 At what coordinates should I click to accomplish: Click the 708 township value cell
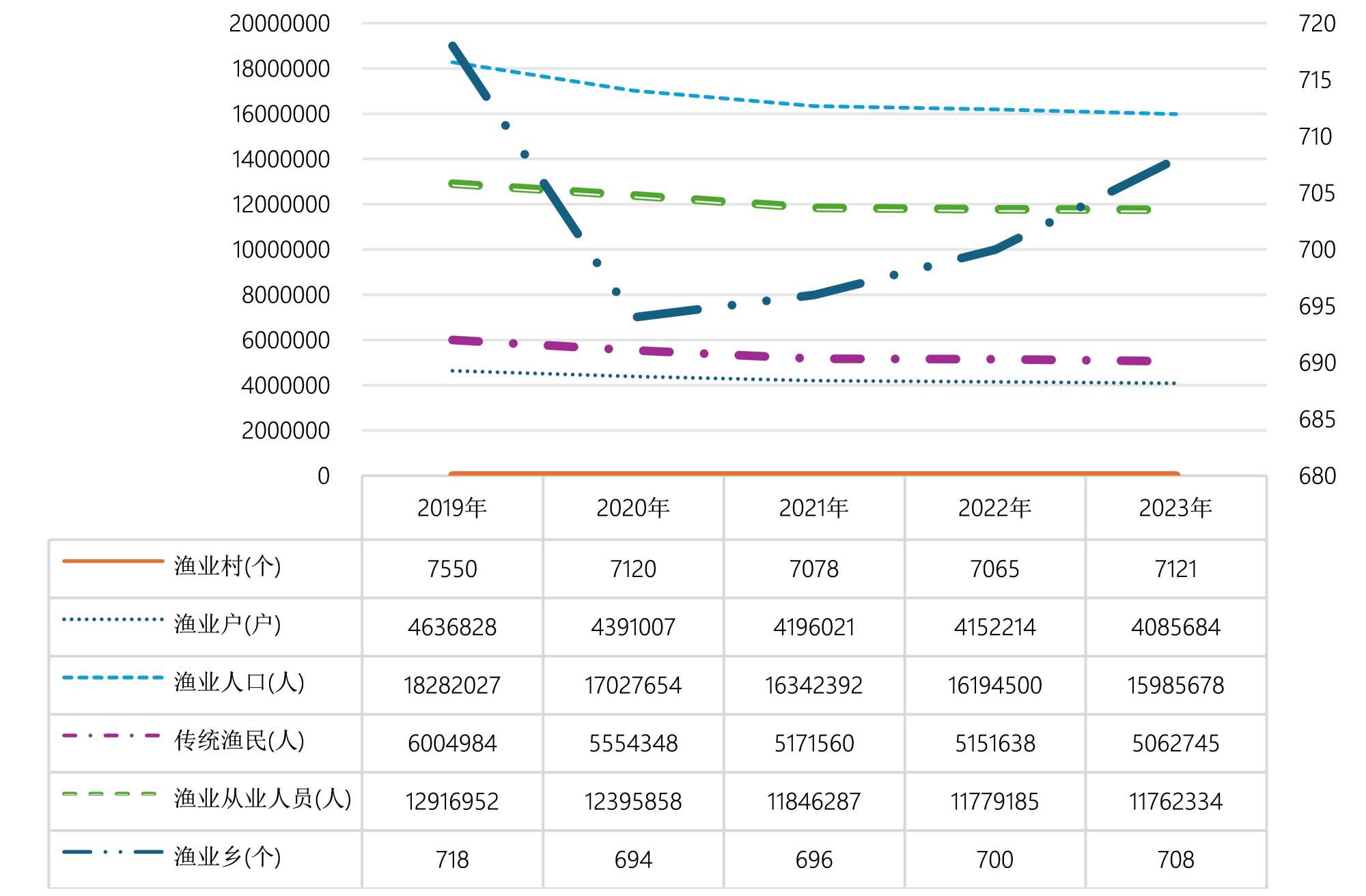tap(1175, 859)
